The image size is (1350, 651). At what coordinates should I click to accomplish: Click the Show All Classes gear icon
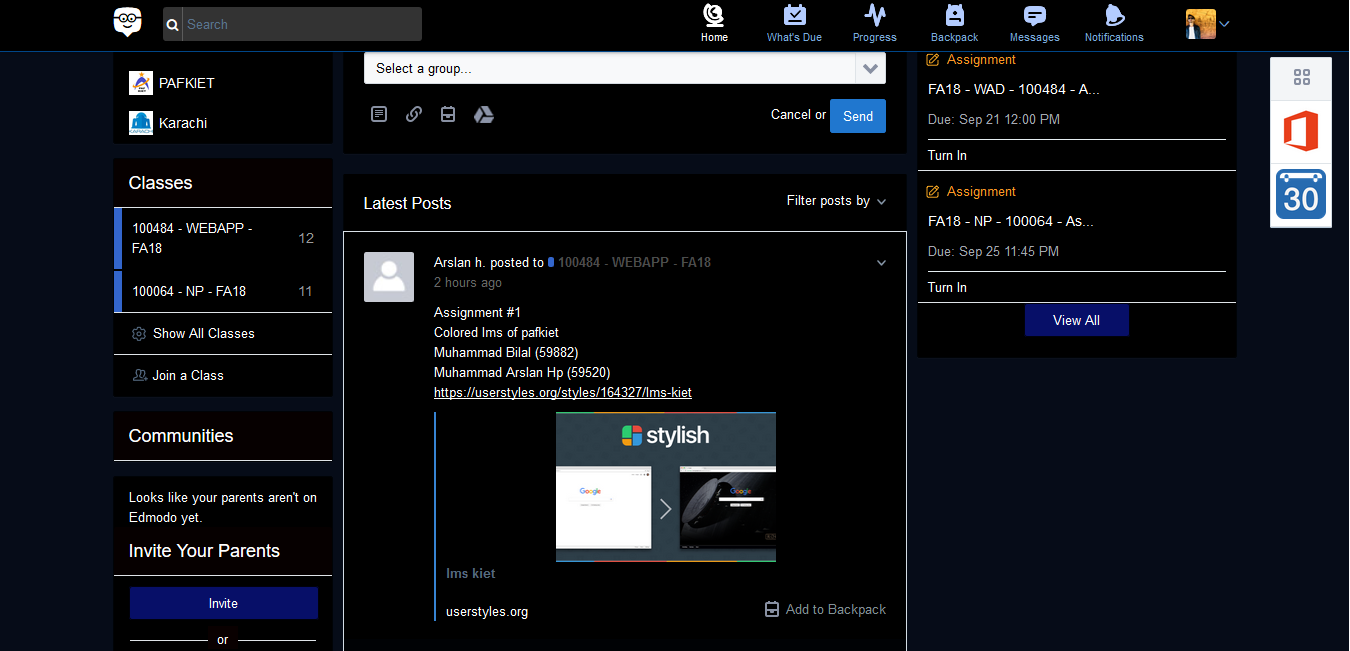pyautogui.click(x=139, y=333)
